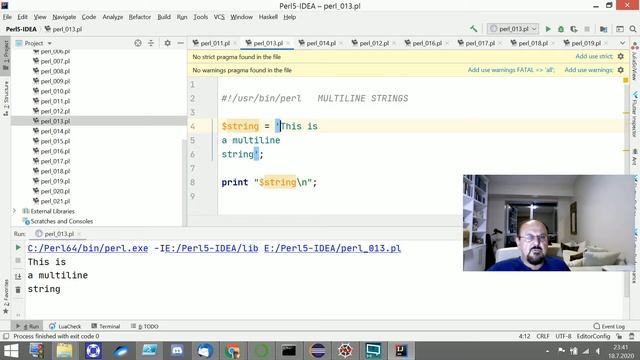
Task: Close the perl_013.pl editor tab
Action: coord(288,43)
